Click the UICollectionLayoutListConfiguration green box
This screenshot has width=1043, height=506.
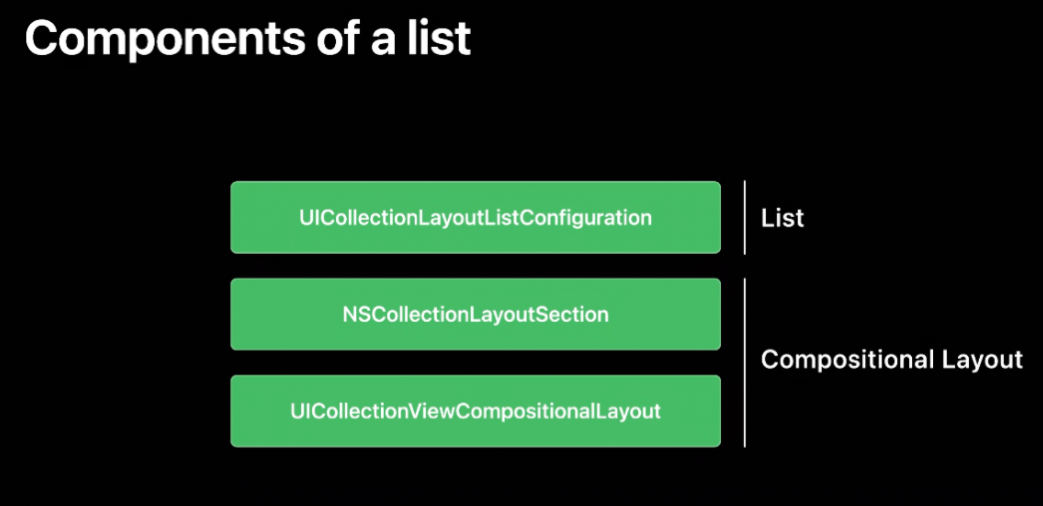tap(475, 217)
